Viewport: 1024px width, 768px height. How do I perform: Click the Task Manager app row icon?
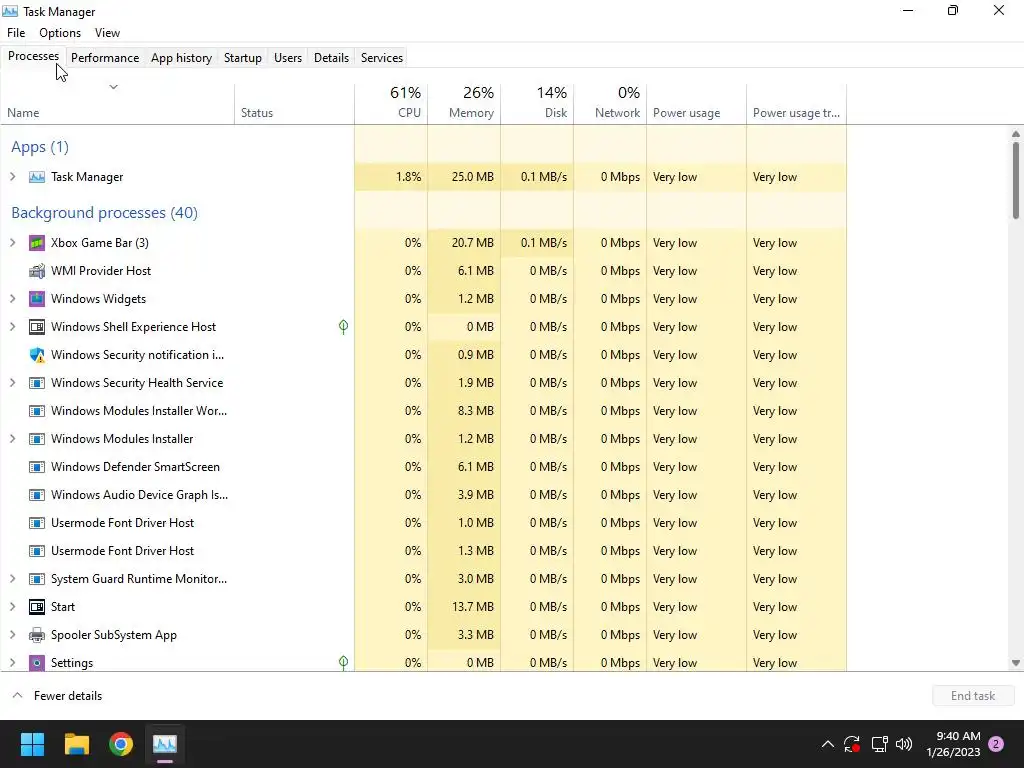point(37,177)
